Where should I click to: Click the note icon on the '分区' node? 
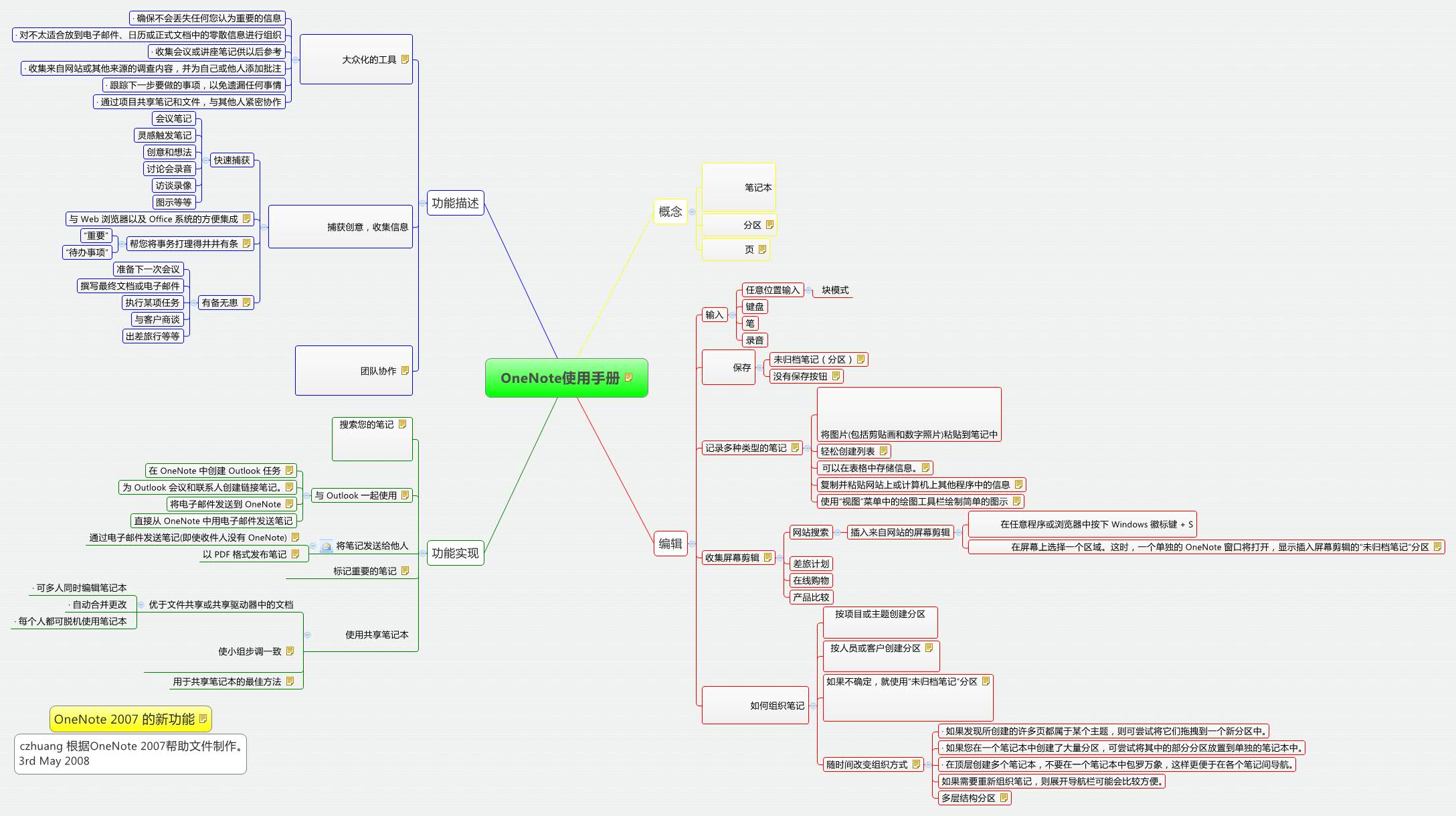pyautogui.click(x=770, y=224)
